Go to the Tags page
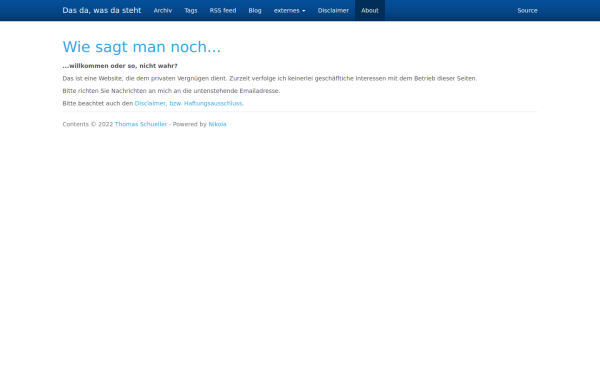This screenshot has height=375, width=600. tap(191, 10)
